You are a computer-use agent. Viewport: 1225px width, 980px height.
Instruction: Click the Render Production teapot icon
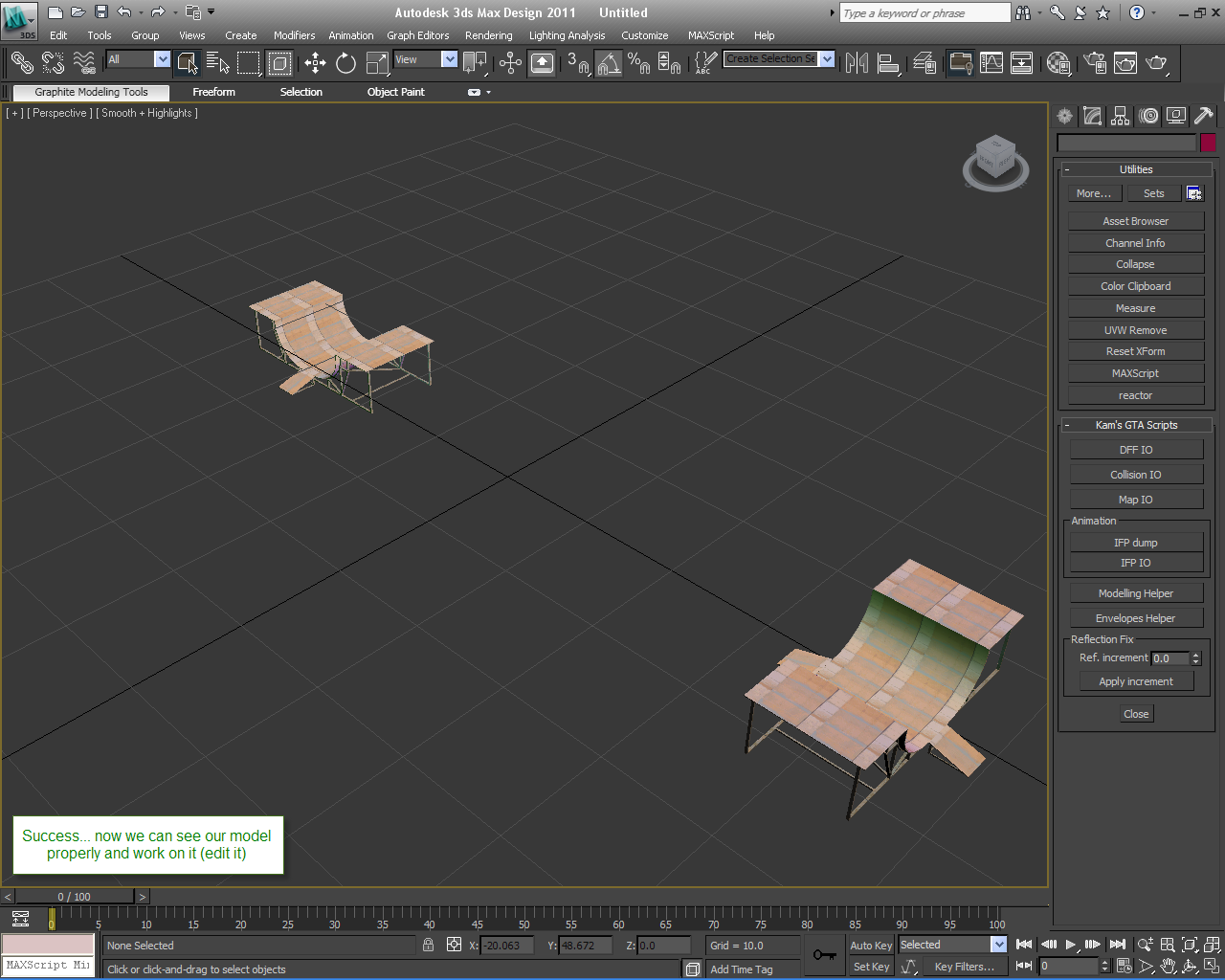1156,63
